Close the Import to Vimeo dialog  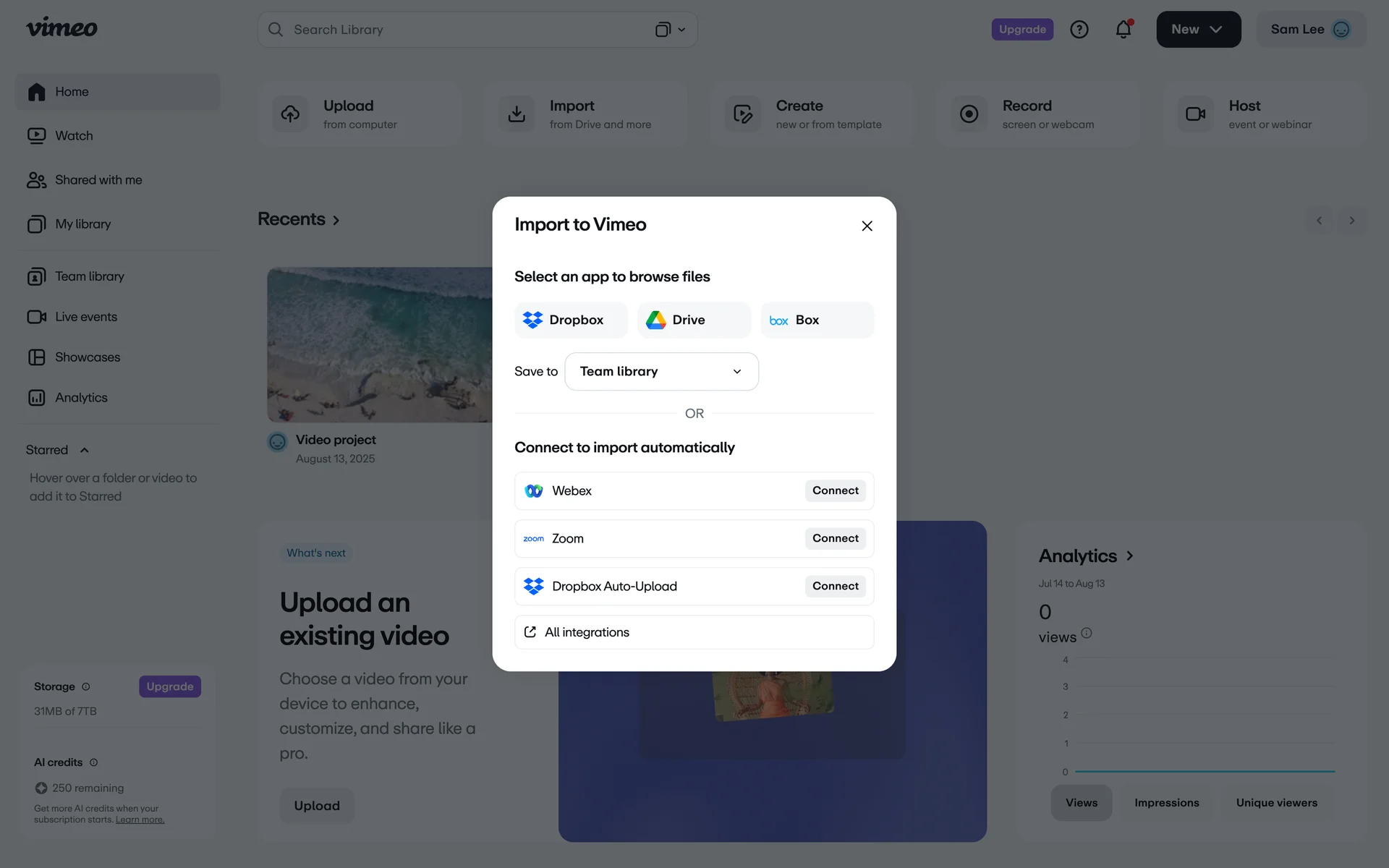tap(867, 226)
